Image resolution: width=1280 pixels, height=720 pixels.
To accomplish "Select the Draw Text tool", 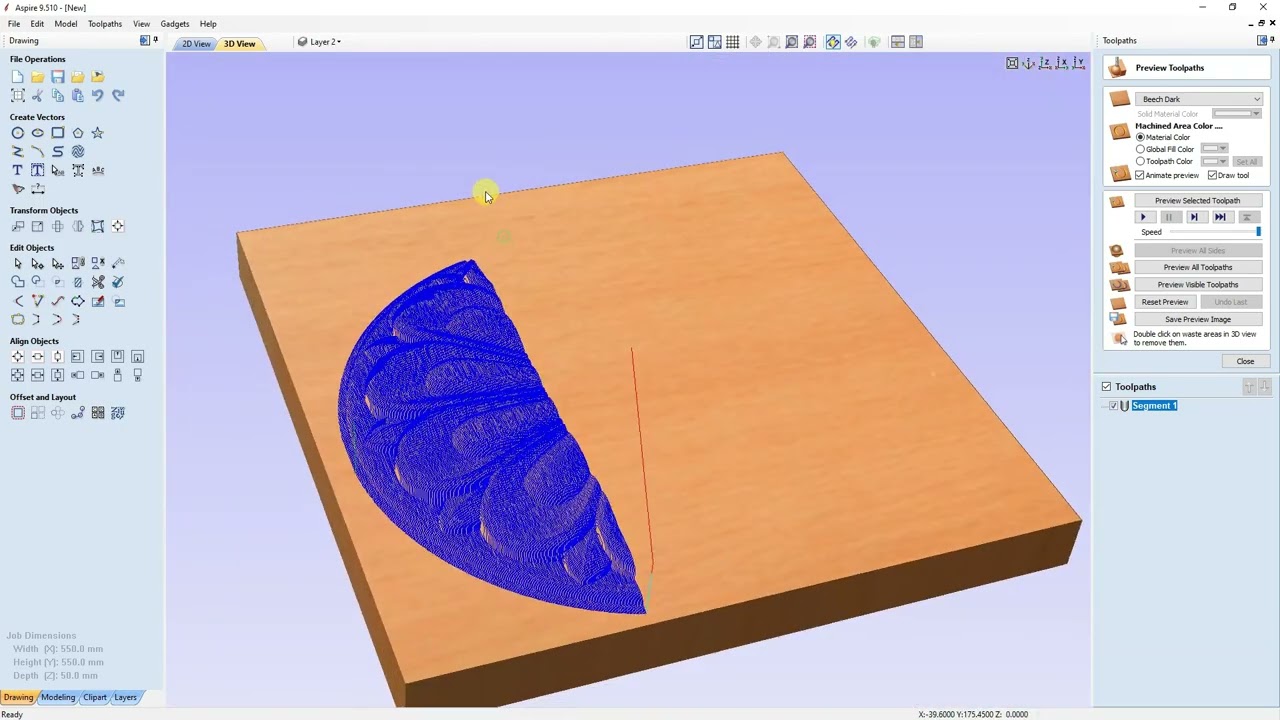I will (17, 170).
